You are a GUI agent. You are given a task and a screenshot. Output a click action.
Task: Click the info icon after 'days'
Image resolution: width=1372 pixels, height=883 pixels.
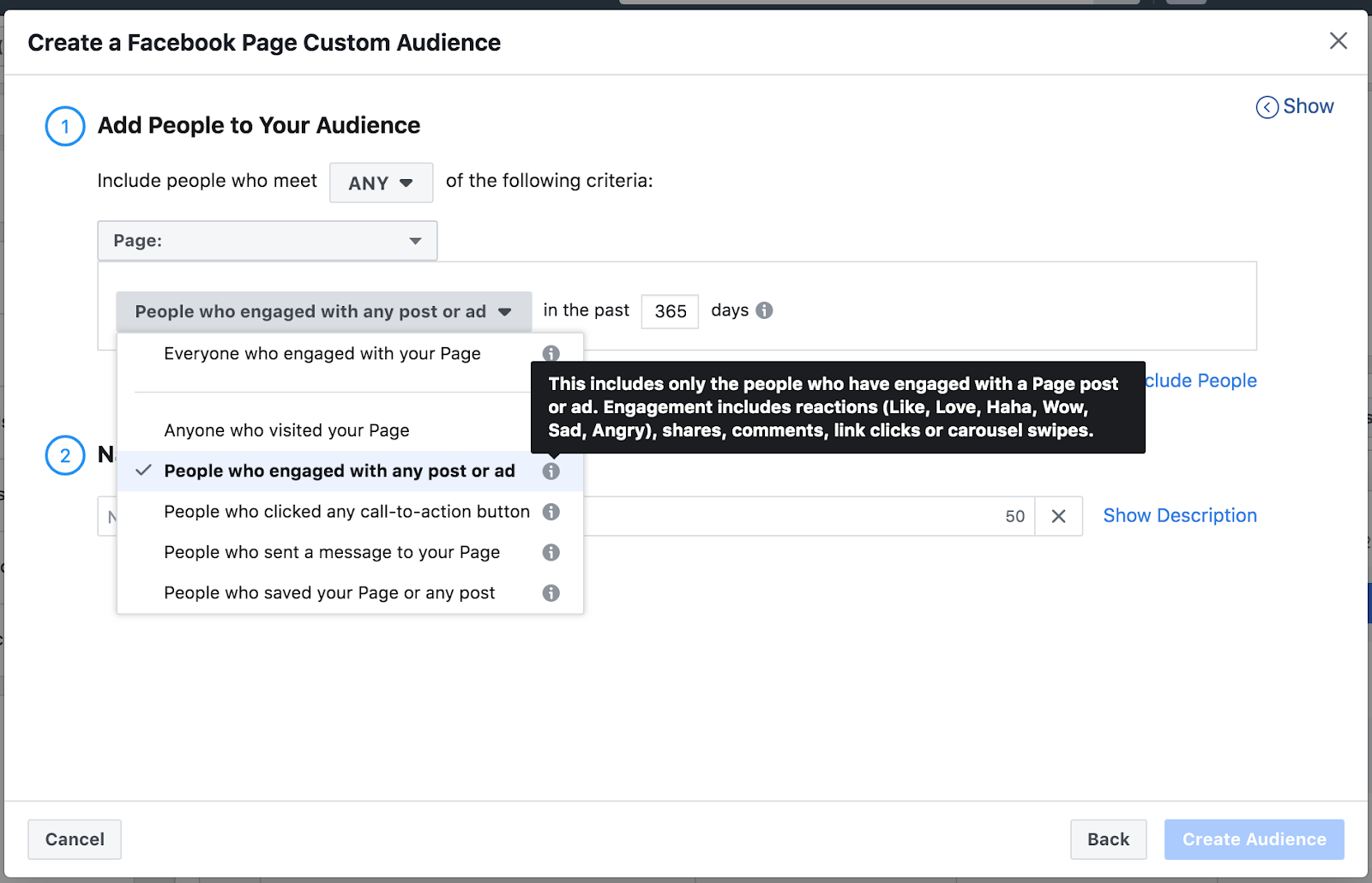764,310
